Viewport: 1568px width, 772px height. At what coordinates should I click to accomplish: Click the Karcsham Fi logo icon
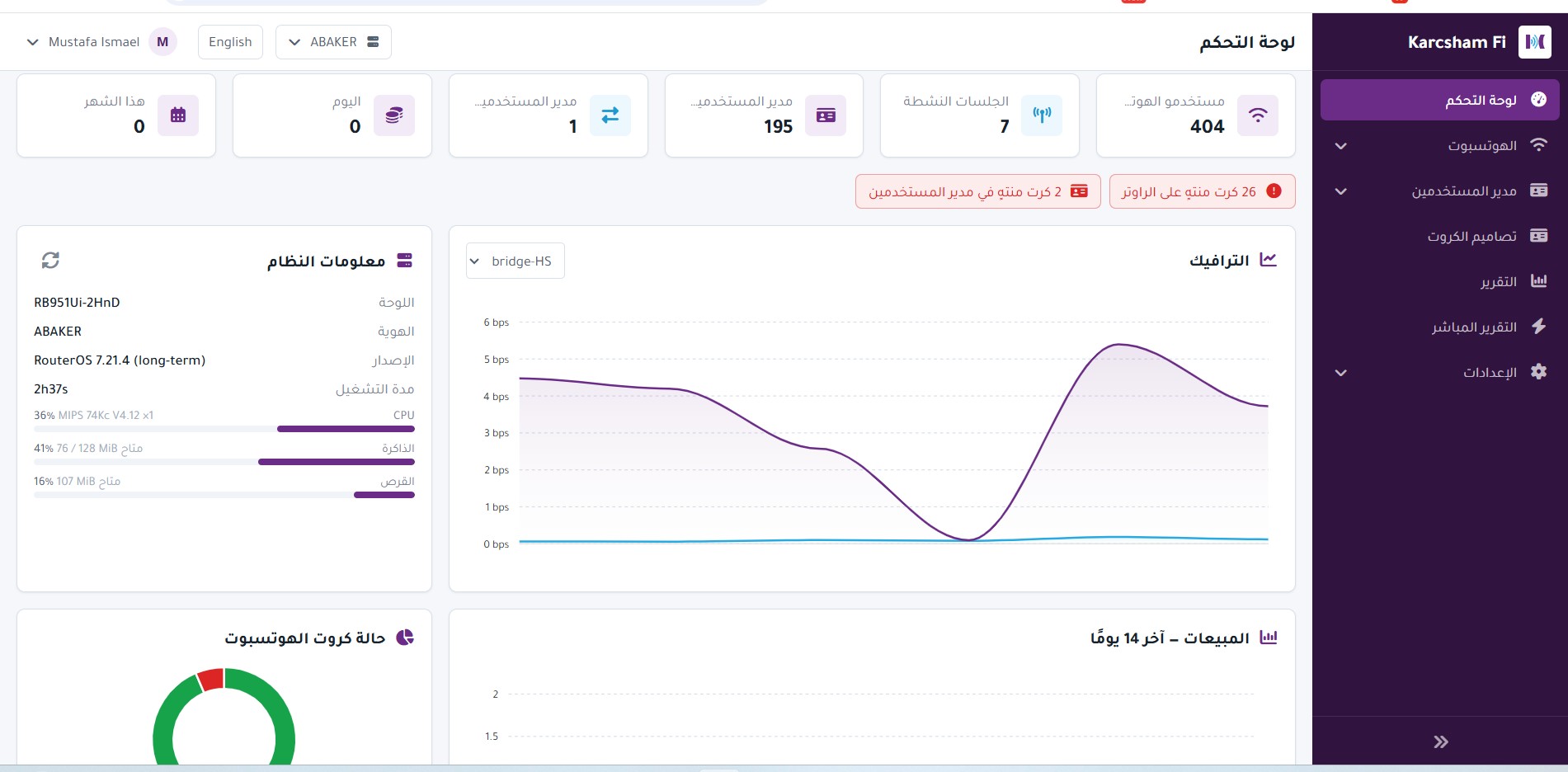1535,42
